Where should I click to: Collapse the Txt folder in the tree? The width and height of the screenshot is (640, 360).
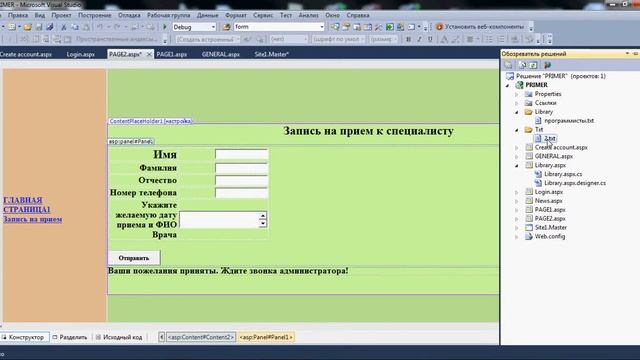point(517,130)
